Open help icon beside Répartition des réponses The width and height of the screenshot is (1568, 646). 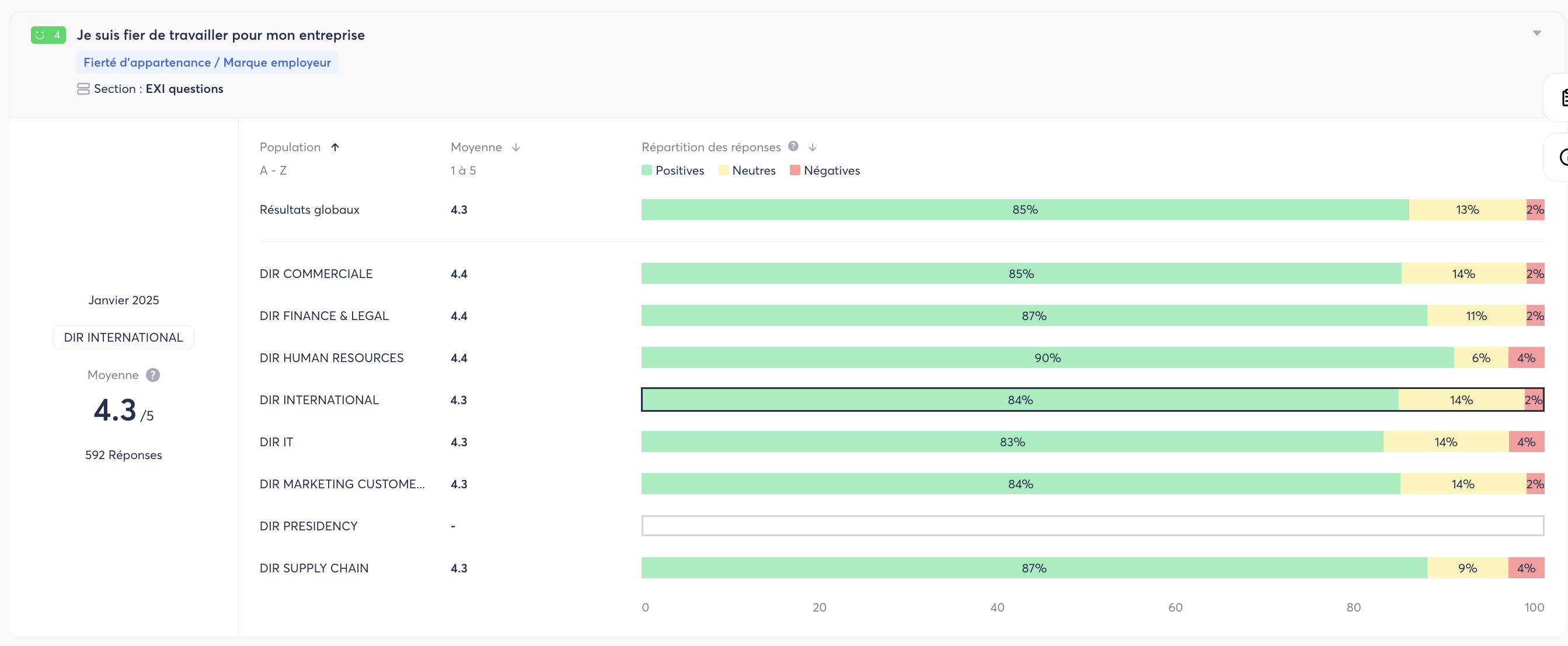793,146
